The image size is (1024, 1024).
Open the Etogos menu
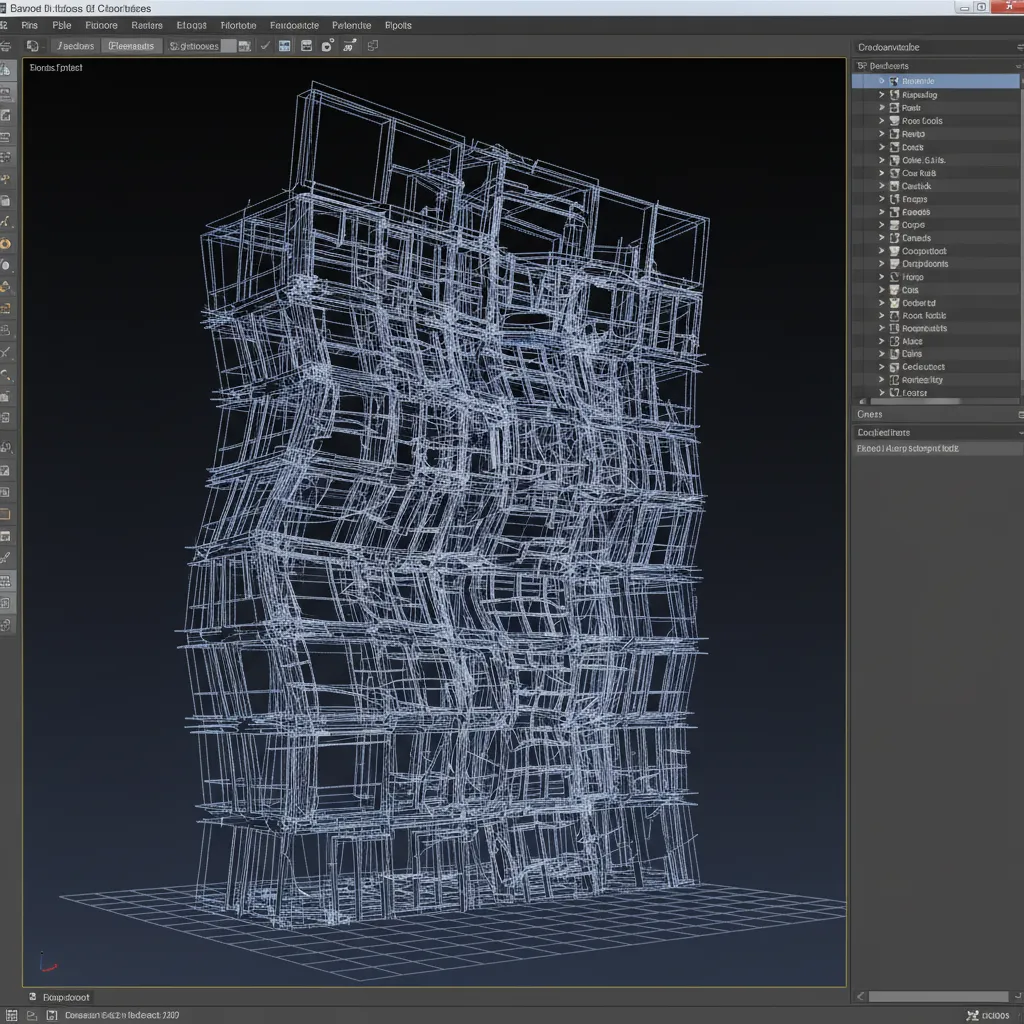(193, 25)
